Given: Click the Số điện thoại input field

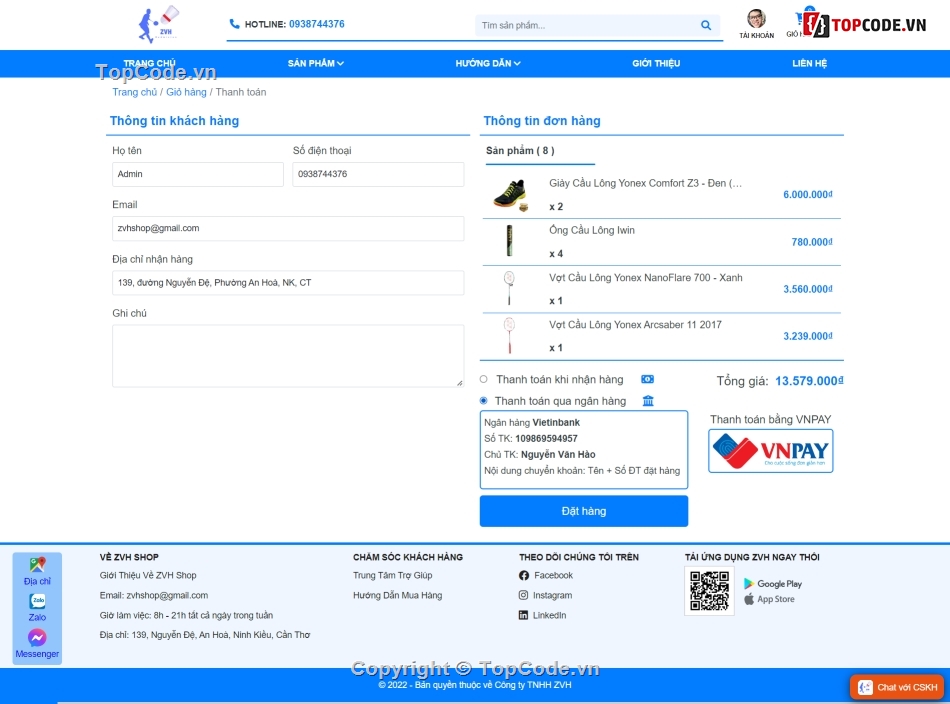Looking at the screenshot, I should [378, 174].
